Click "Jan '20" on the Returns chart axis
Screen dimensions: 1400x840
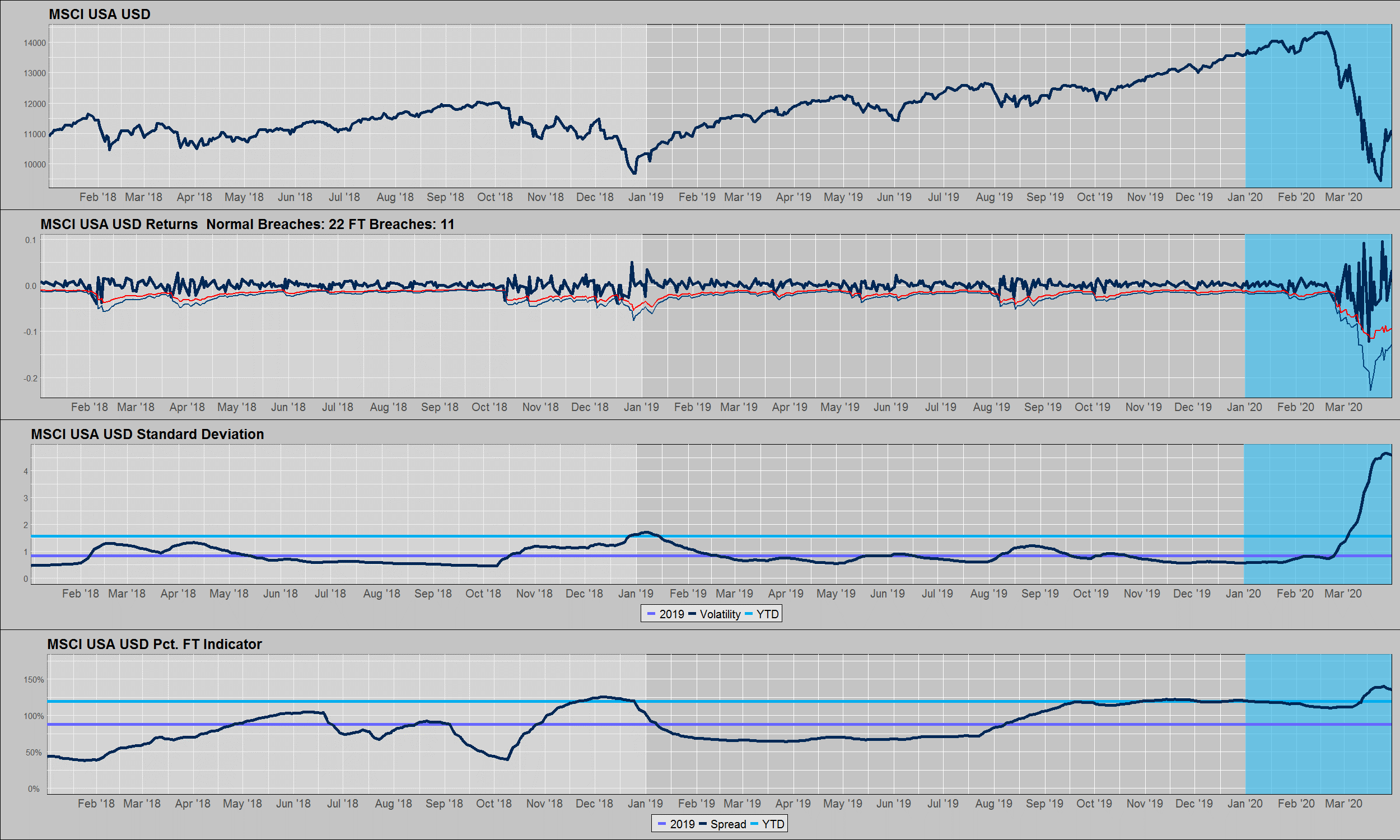click(x=1244, y=407)
